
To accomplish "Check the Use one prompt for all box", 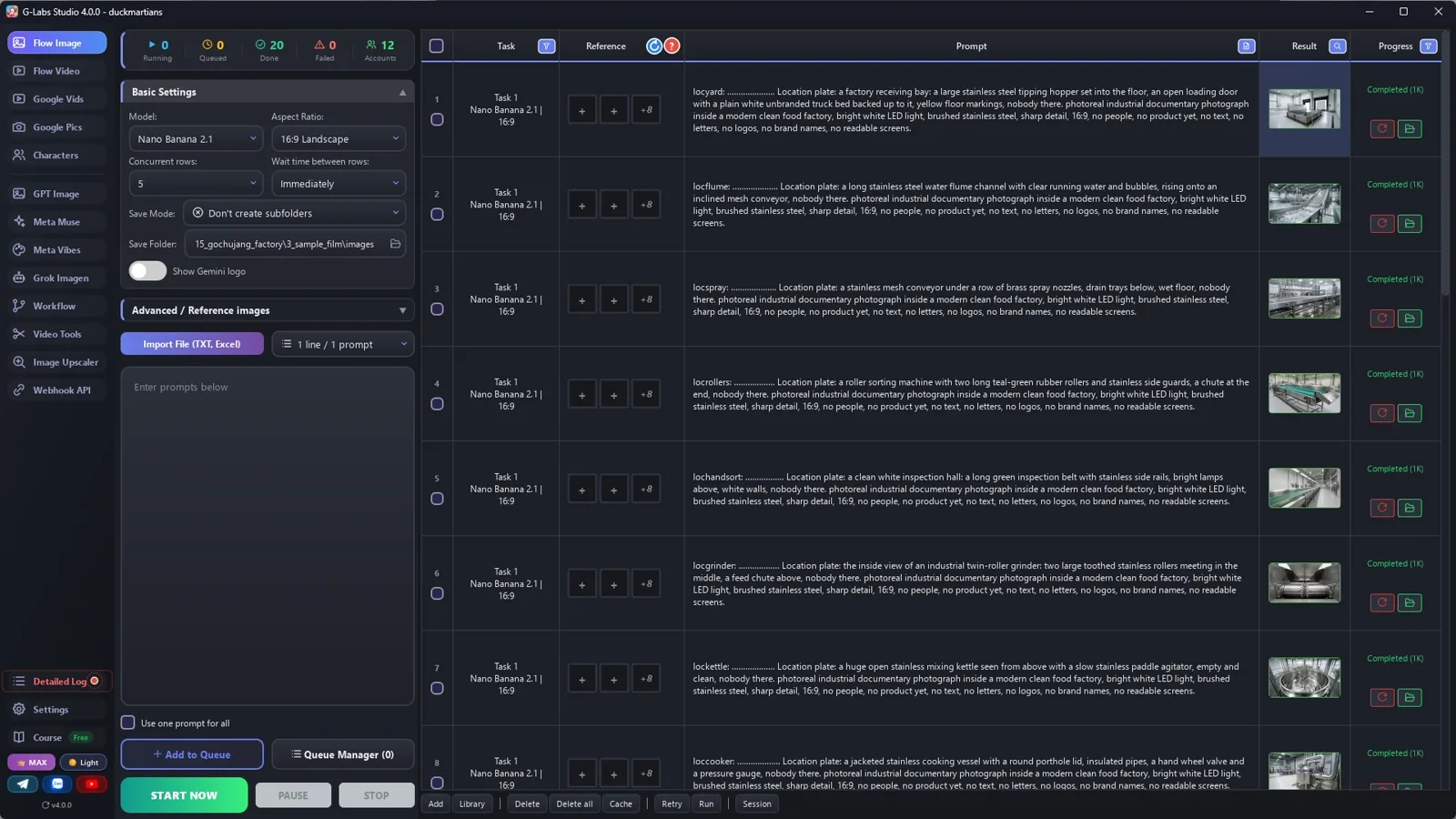I will pyautogui.click(x=128, y=723).
